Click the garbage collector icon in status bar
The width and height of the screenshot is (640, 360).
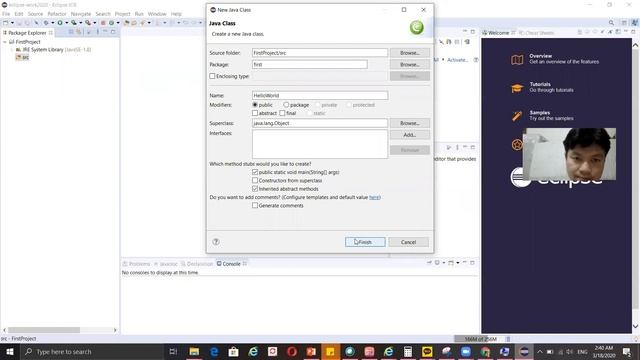(x=508, y=339)
